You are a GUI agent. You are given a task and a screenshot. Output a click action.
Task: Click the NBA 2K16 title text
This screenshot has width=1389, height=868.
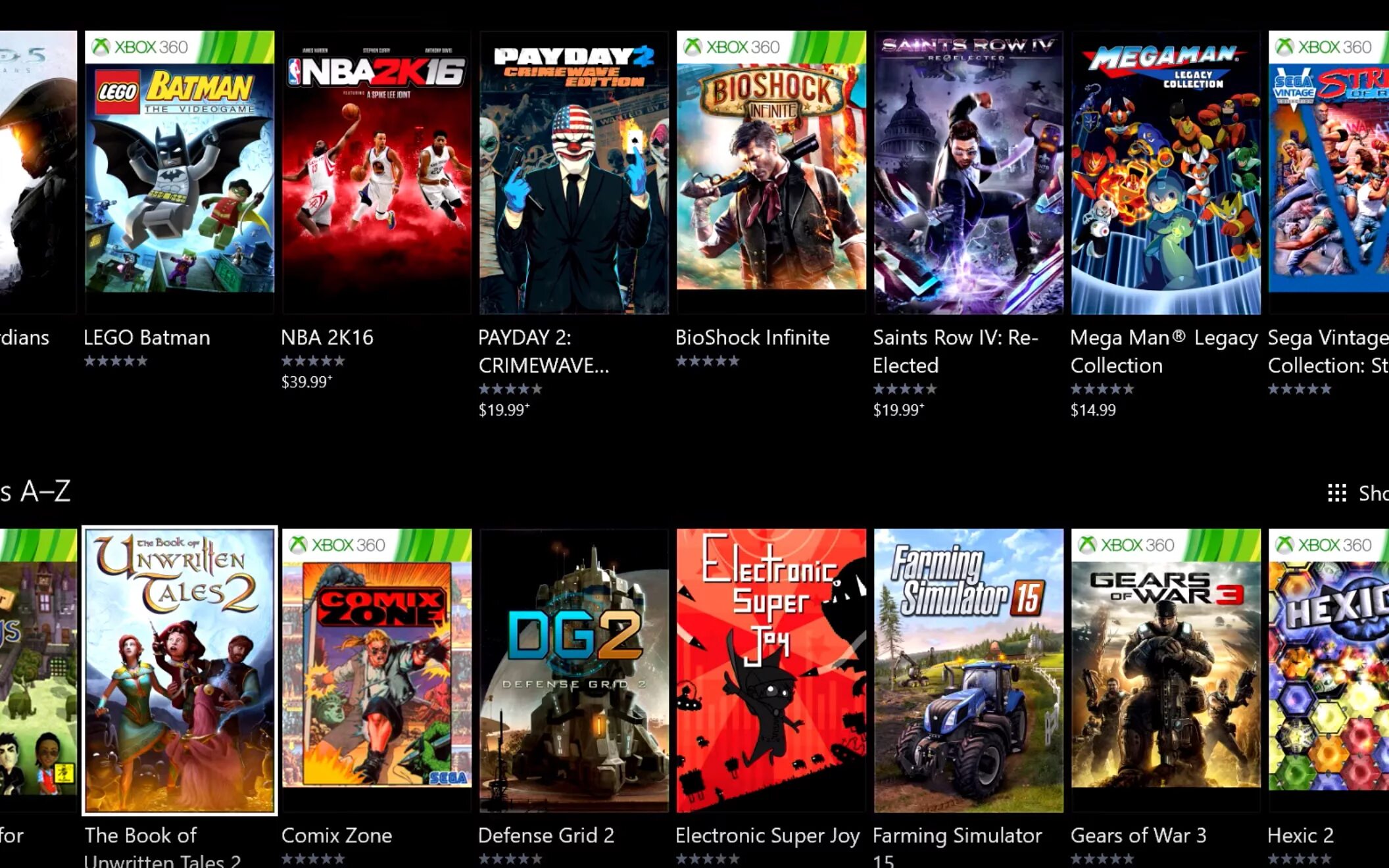327,337
